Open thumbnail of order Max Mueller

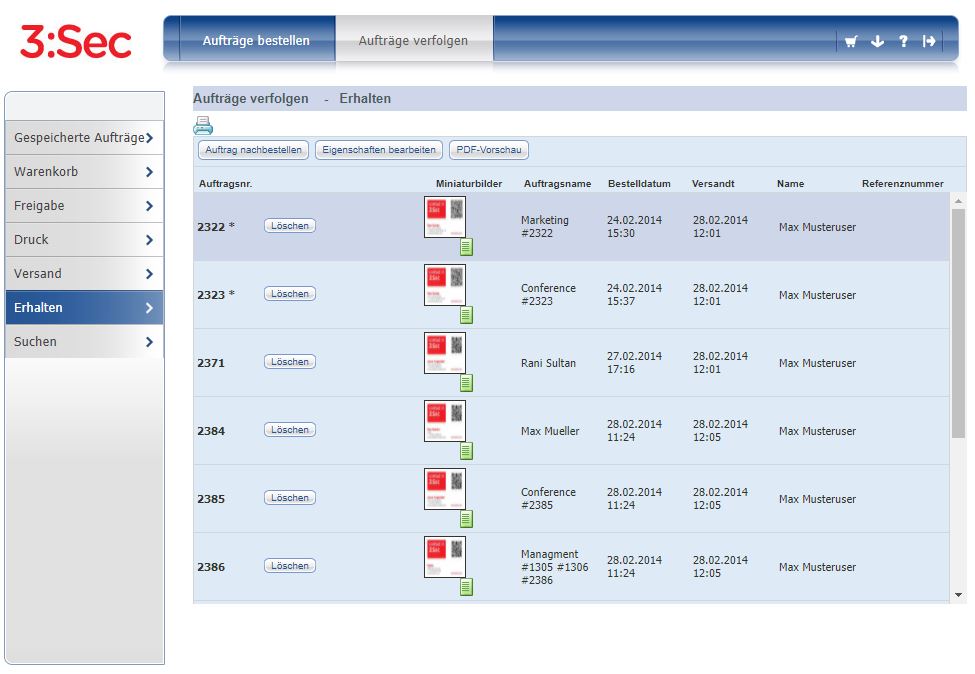click(x=445, y=421)
